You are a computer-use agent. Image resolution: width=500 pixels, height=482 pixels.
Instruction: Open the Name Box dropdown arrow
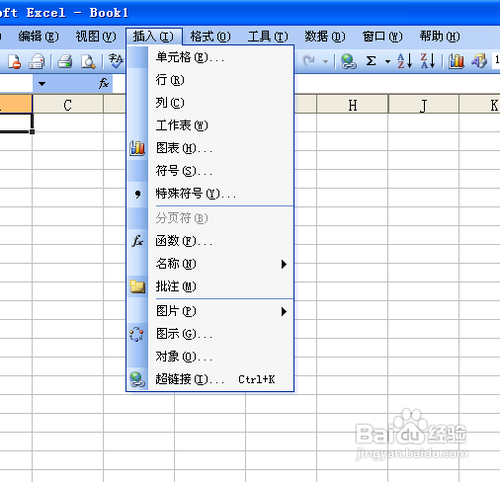click(42, 84)
